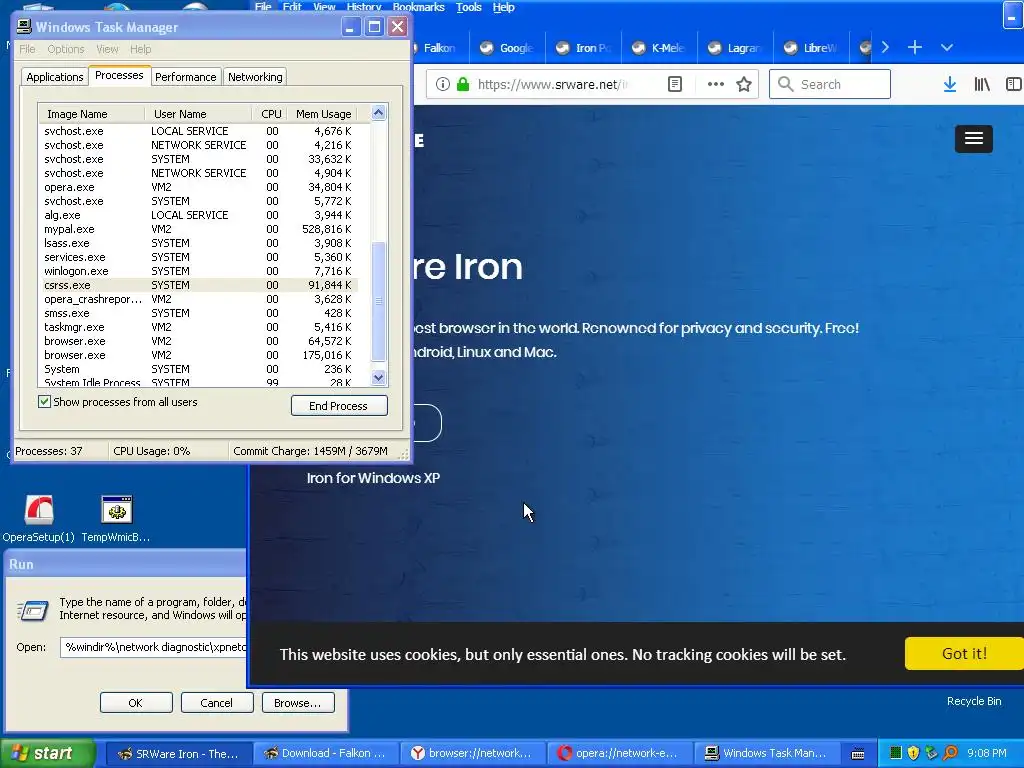
Task: Click OK in the Run dialog
Action: 136,703
